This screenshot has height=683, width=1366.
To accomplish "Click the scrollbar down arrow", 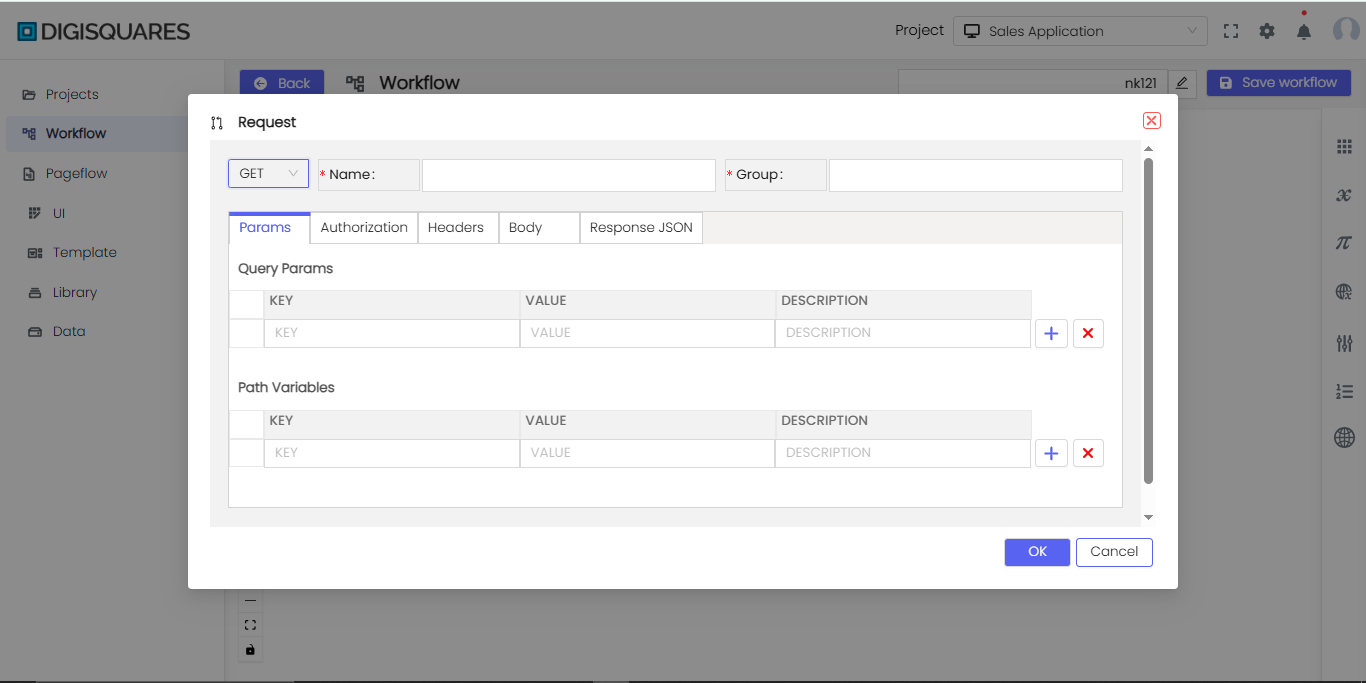I will (1148, 517).
